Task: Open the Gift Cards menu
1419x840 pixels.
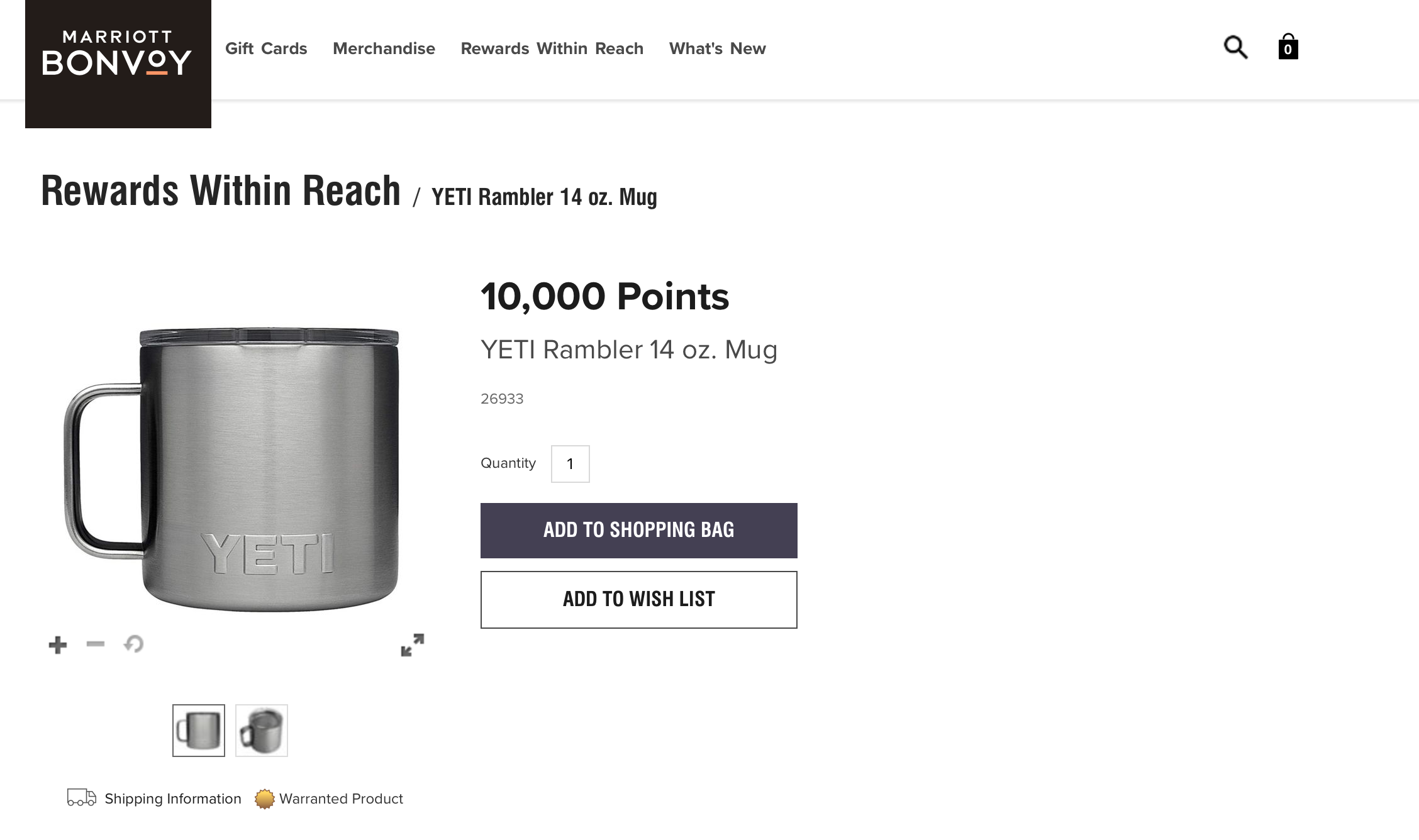Action: coord(266,48)
